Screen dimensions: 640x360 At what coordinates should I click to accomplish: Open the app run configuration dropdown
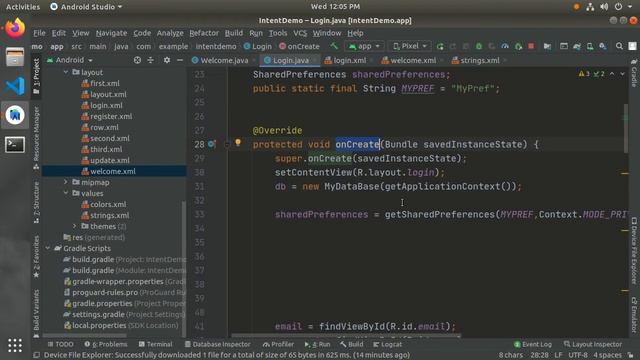tap(364, 46)
